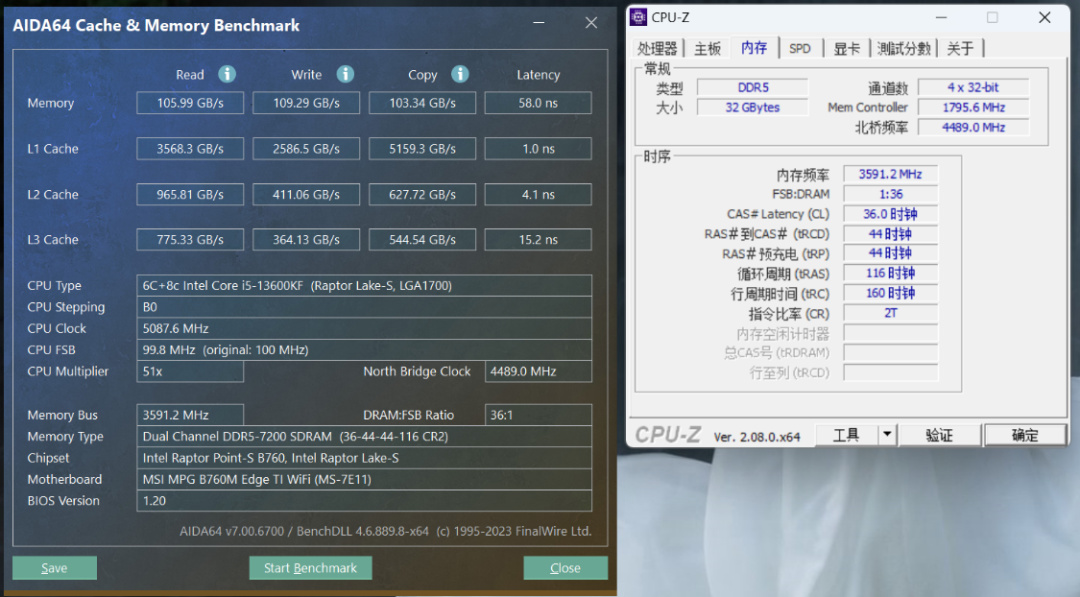Click the 确定 button in CPU-Z
The height and width of the screenshot is (597, 1080).
pyautogui.click(x=1025, y=434)
